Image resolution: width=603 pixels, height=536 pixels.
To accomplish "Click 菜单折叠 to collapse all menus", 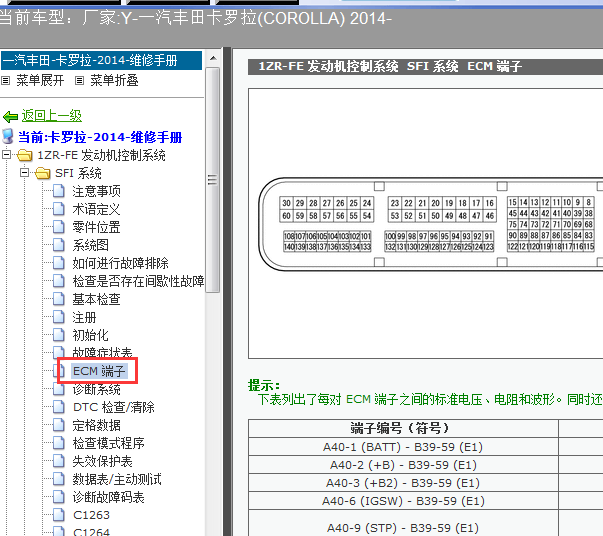I will tap(114, 81).
